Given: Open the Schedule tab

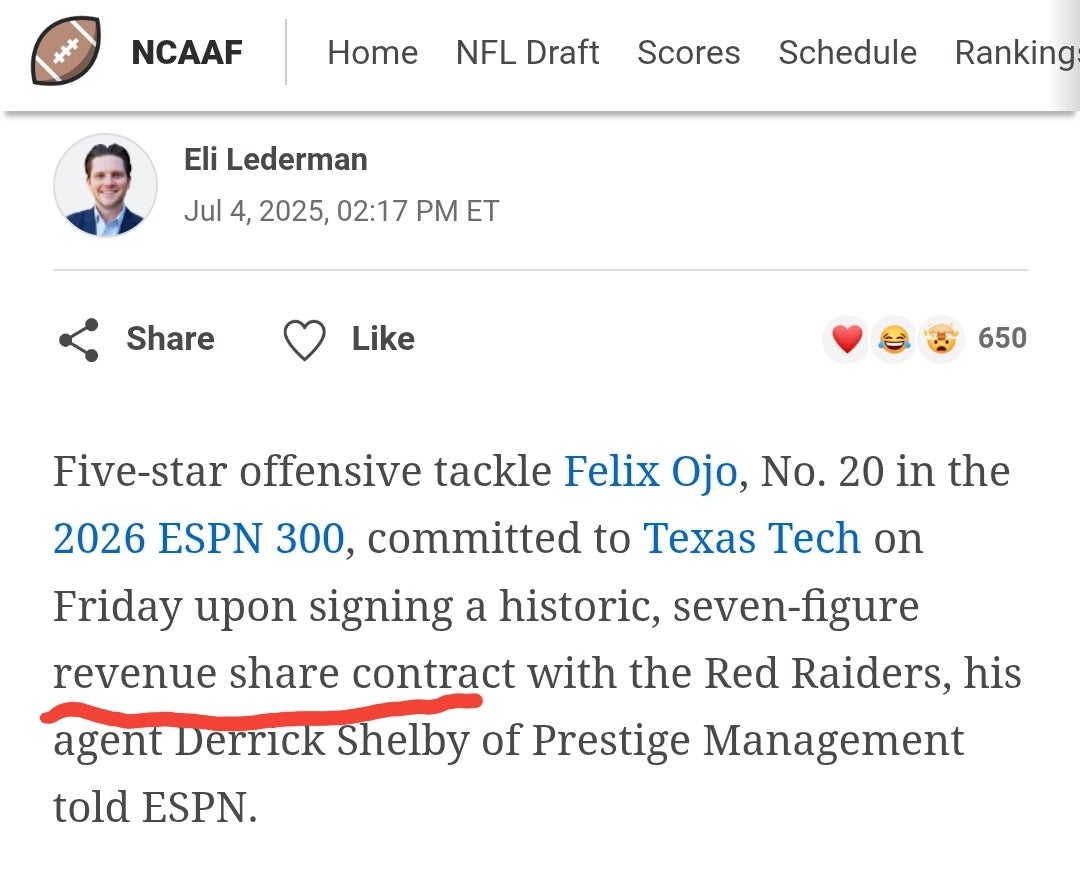Looking at the screenshot, I should pyautogui.click(x=847, y=52).
